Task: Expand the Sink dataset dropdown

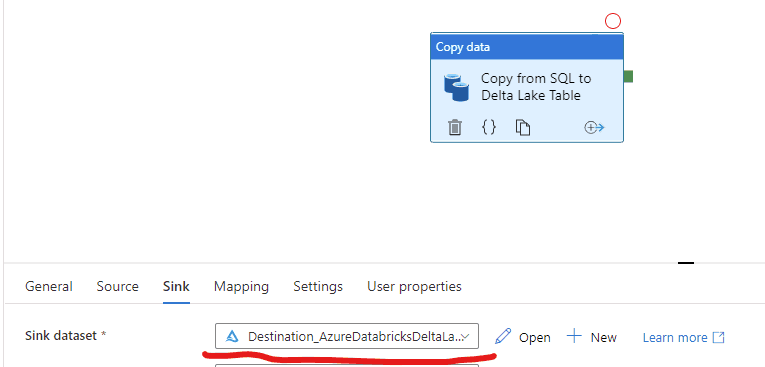Action: 347,336
